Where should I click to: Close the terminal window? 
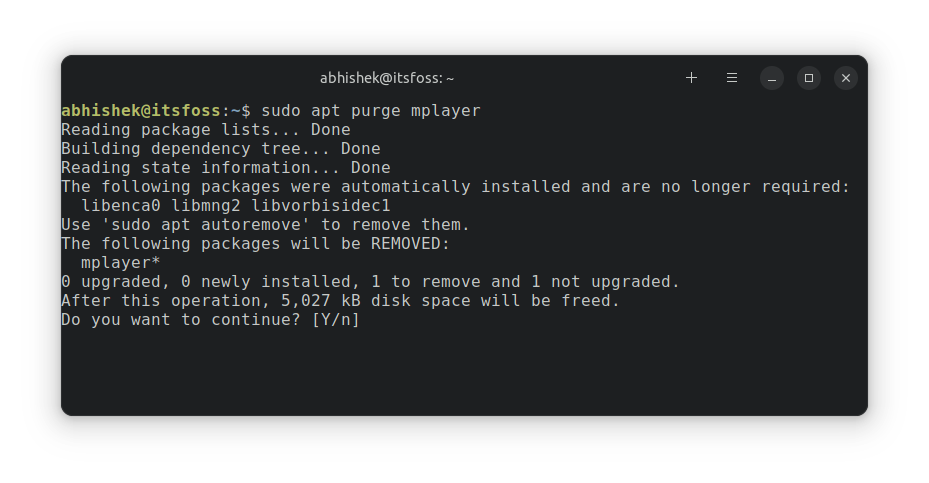(x=845, y=78)
